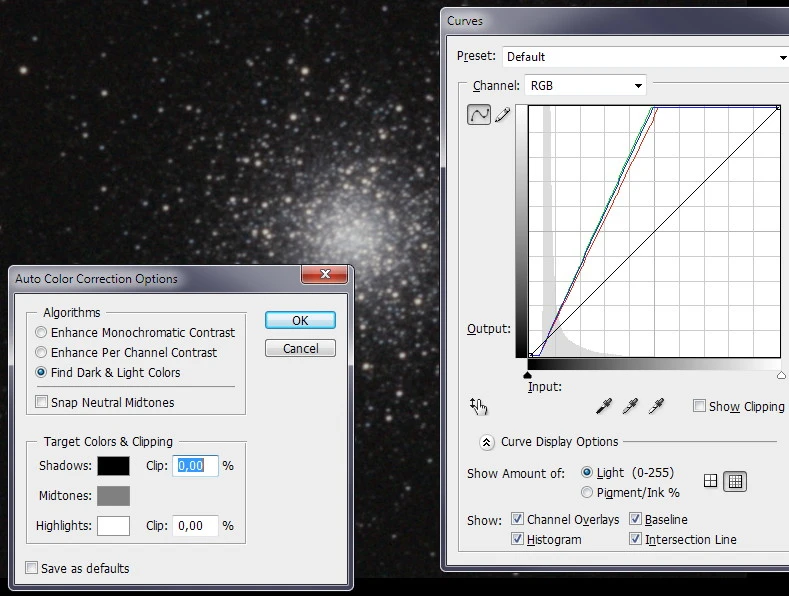Select the curve point editing tool

[479, 115]
